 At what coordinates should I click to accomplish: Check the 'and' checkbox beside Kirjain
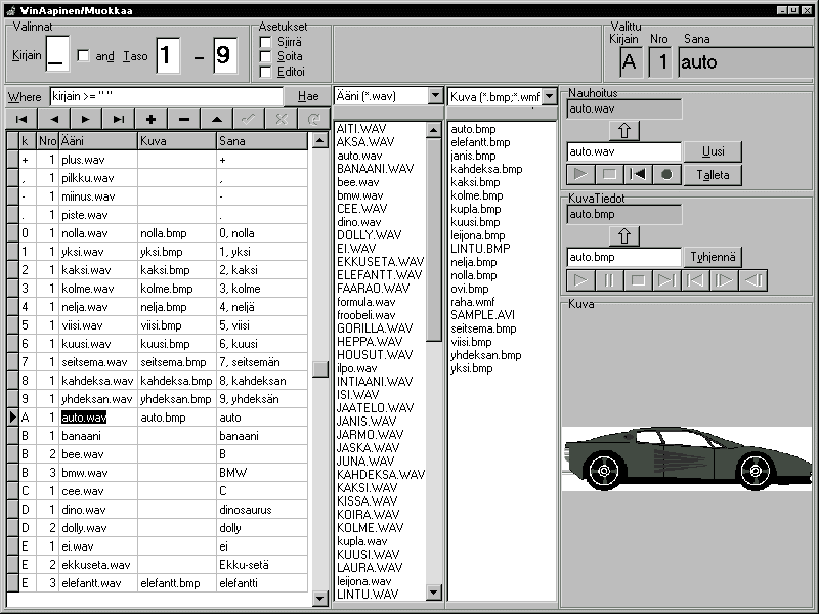(x=84, y=56)
